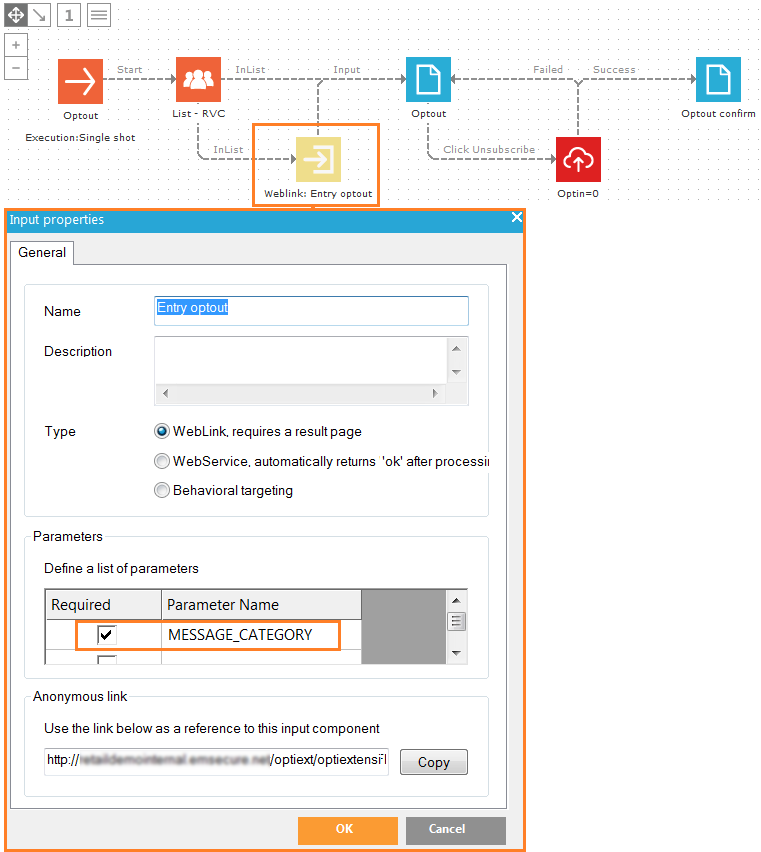Viewport: 761px width, 852px height.
Task: Open the list view toolbar icon
Action: (99, 15)
